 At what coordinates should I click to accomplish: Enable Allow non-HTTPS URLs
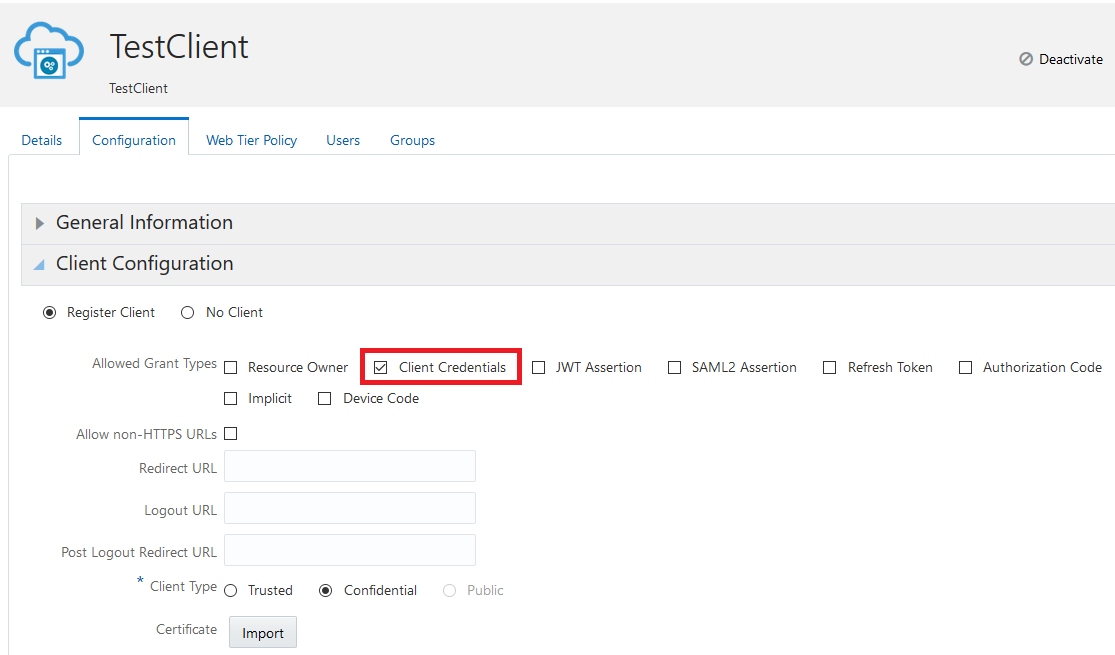230,433
